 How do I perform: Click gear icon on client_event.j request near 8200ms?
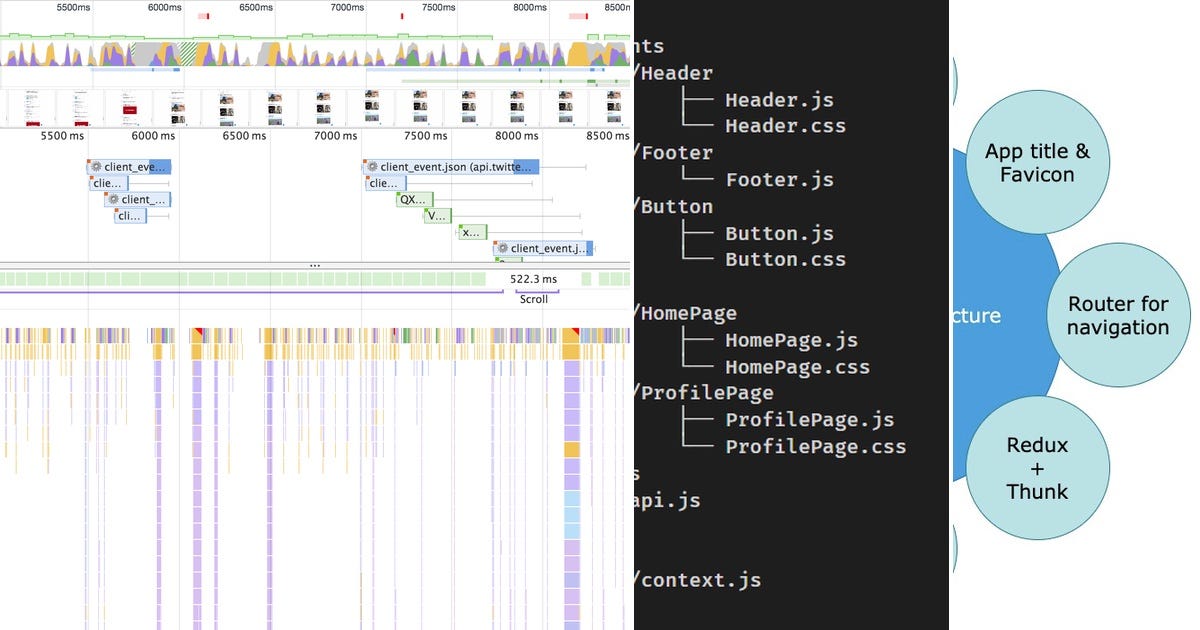tap(503, 248)
